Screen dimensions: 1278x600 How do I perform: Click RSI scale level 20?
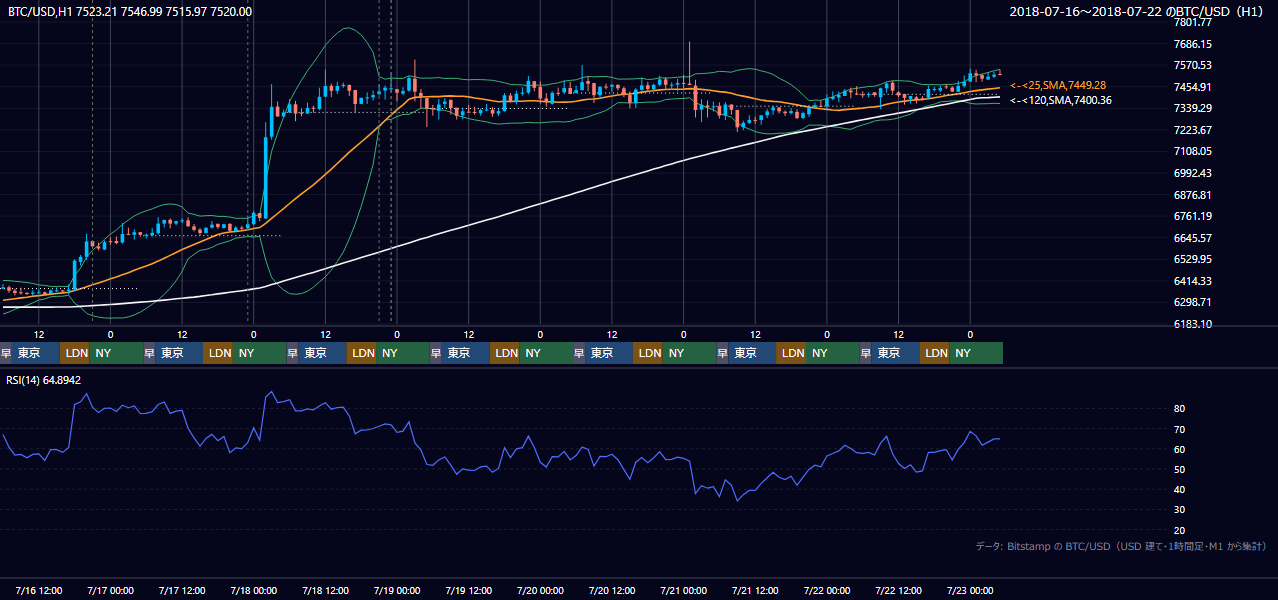coord(1180,530)
